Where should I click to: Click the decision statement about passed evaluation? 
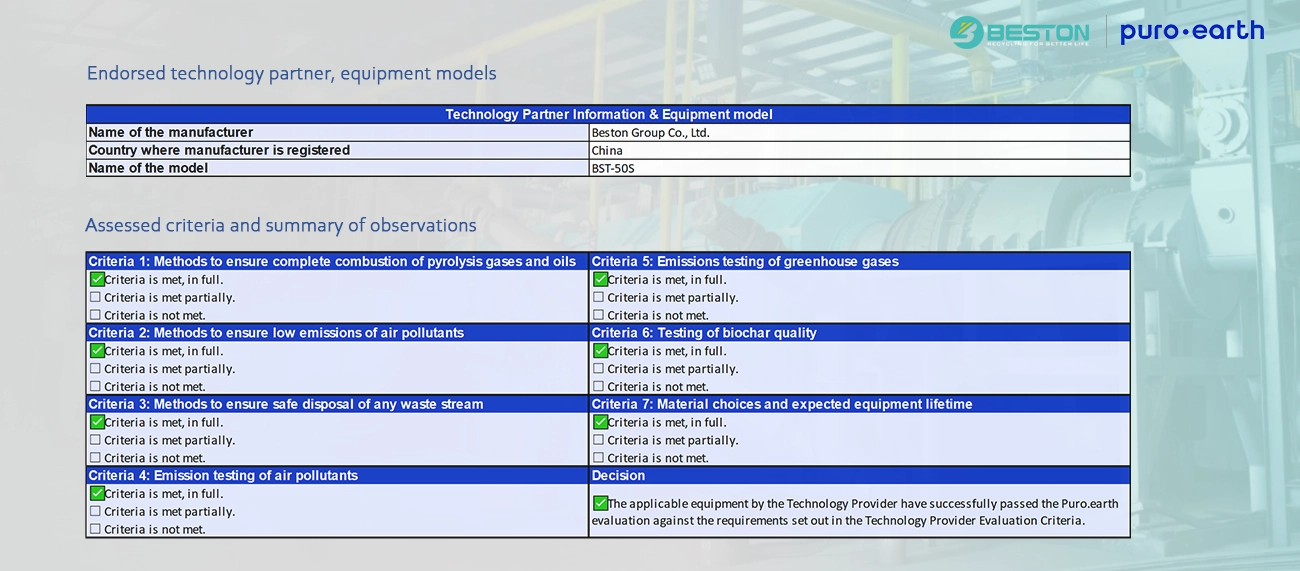pos(856,512)
